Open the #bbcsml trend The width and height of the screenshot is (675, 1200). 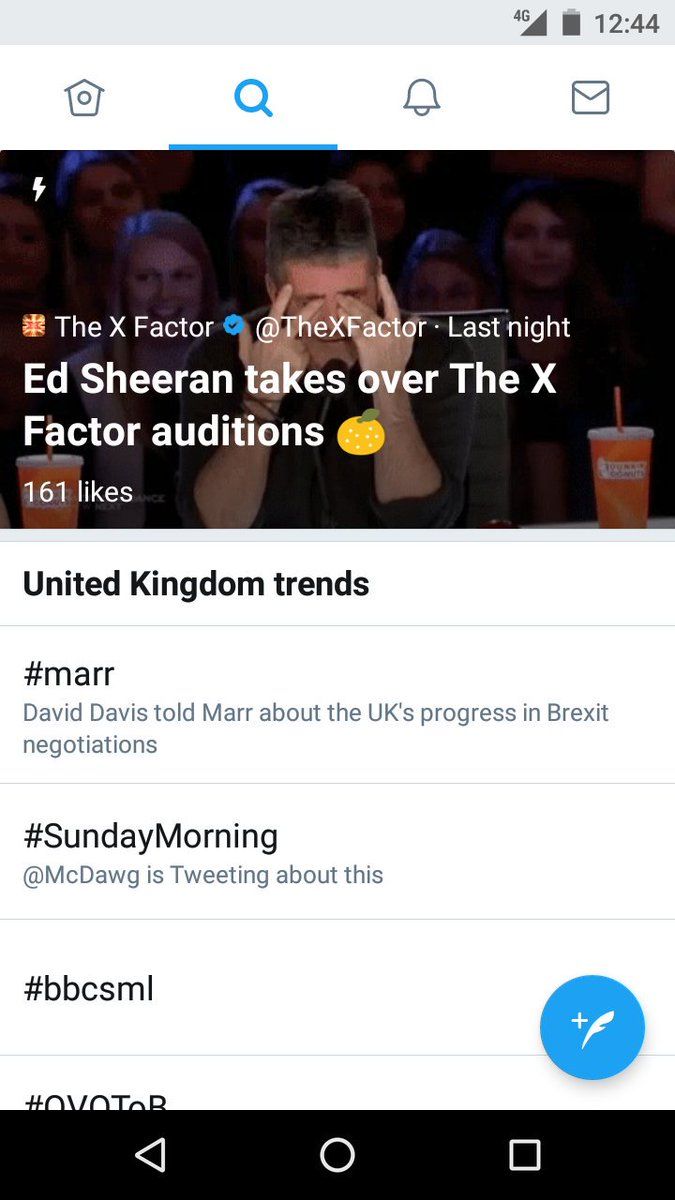pyautogui.click(x=89, y=989)
